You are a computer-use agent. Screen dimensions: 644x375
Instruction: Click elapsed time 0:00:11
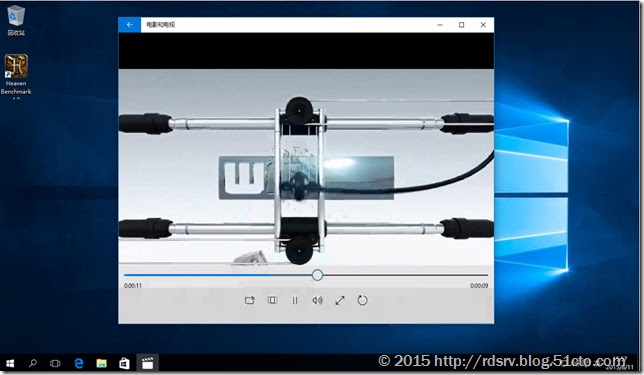click(x=133, y=285)
